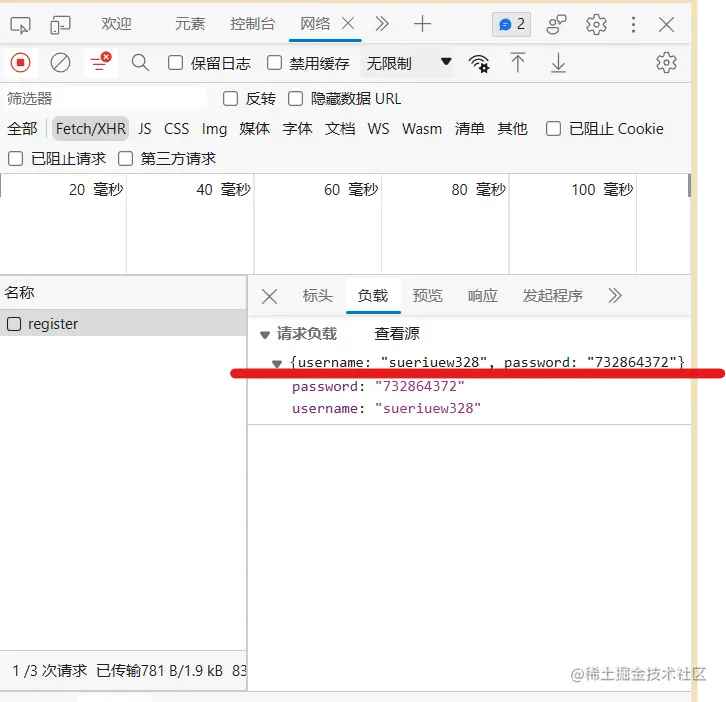This screenshot has width=726, height=702.
Task: Filter by Wasm requests
Action: [422, 129]
